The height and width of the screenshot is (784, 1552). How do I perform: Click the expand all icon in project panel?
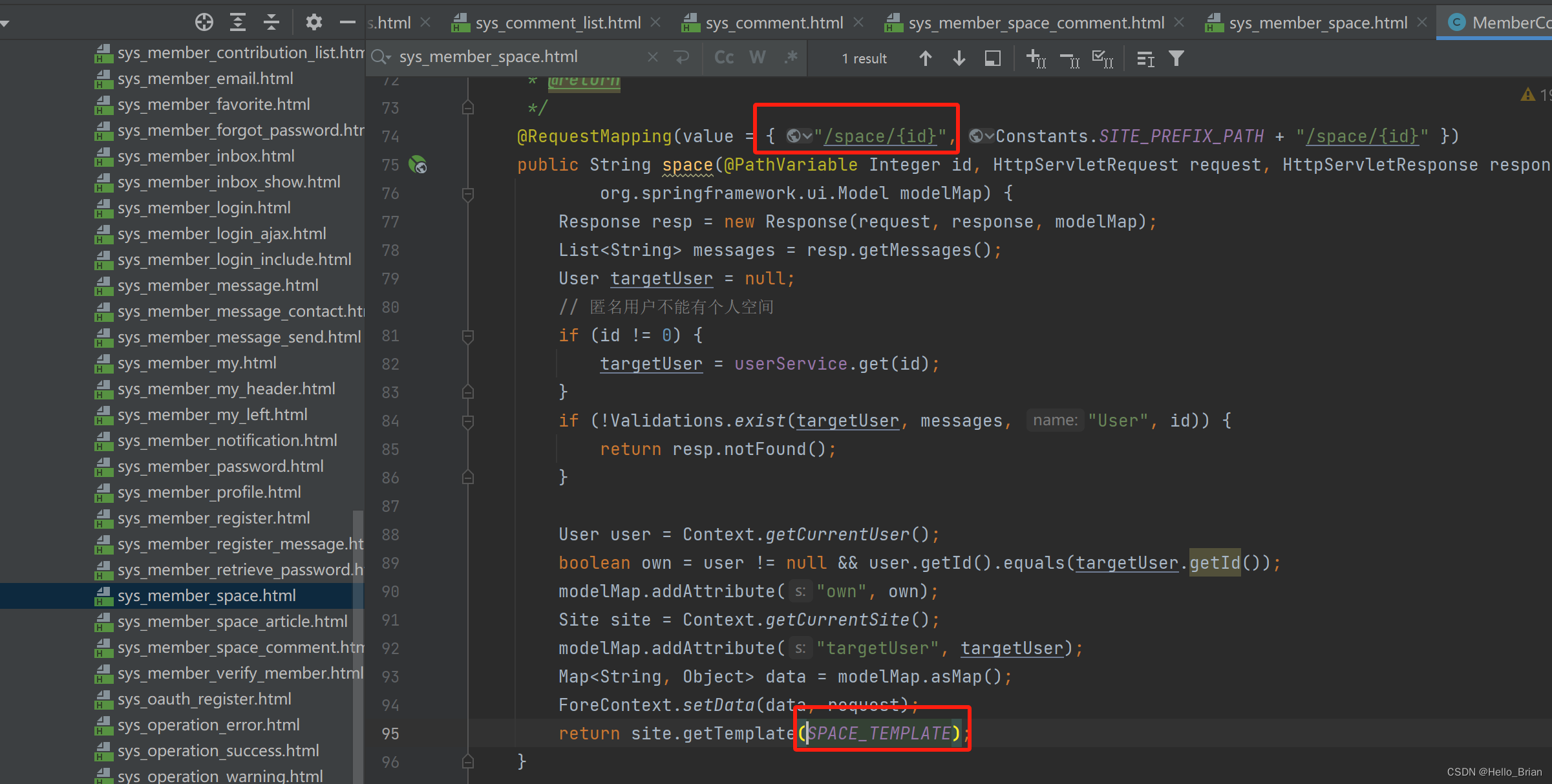237,21
